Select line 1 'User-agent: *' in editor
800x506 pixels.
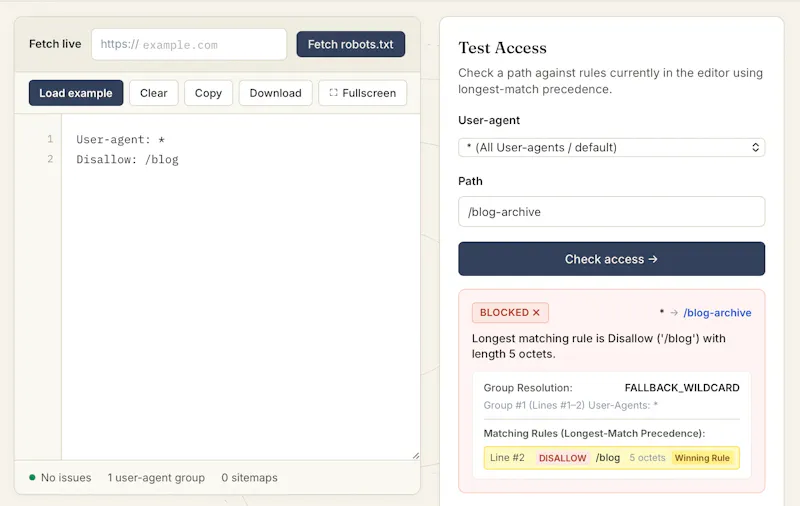coord(120,139)
